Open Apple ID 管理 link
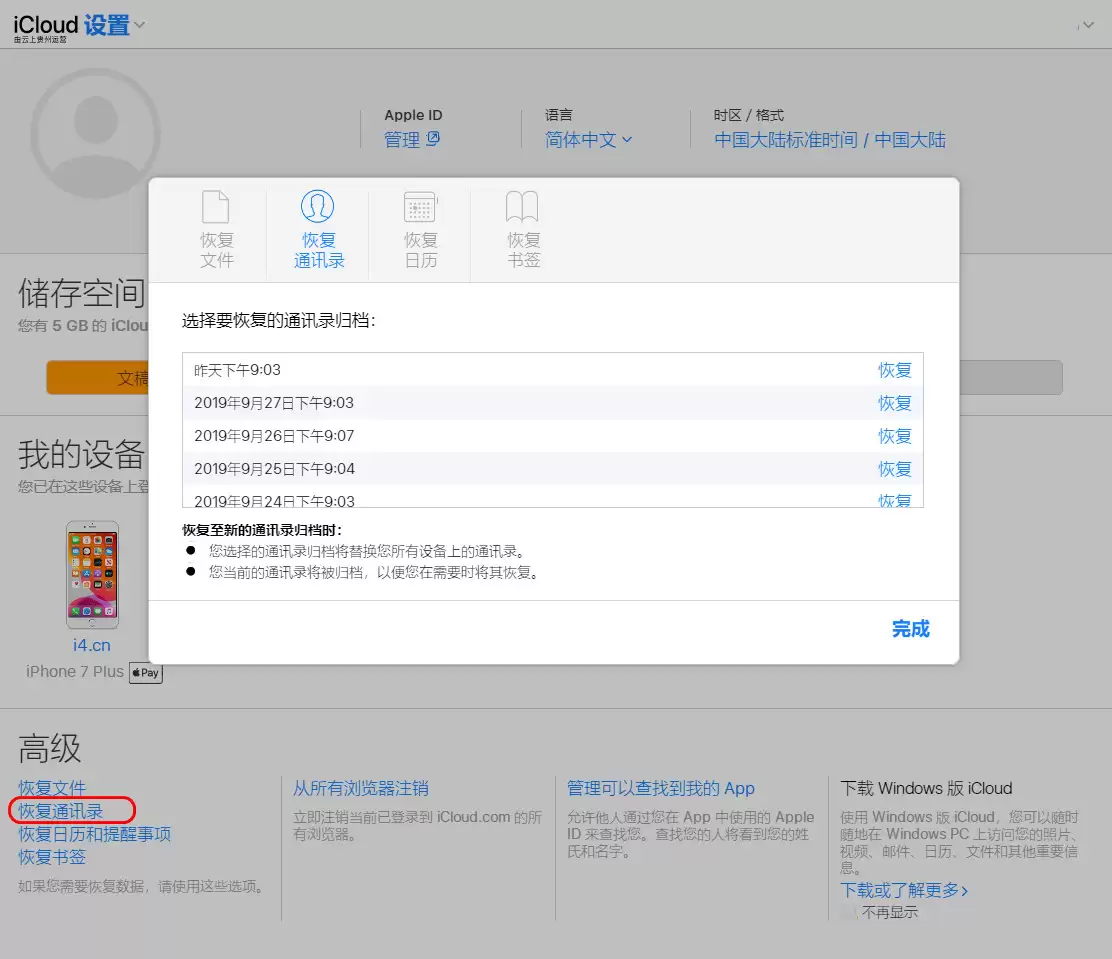The image size is (1112, 959). coord(402,140)
